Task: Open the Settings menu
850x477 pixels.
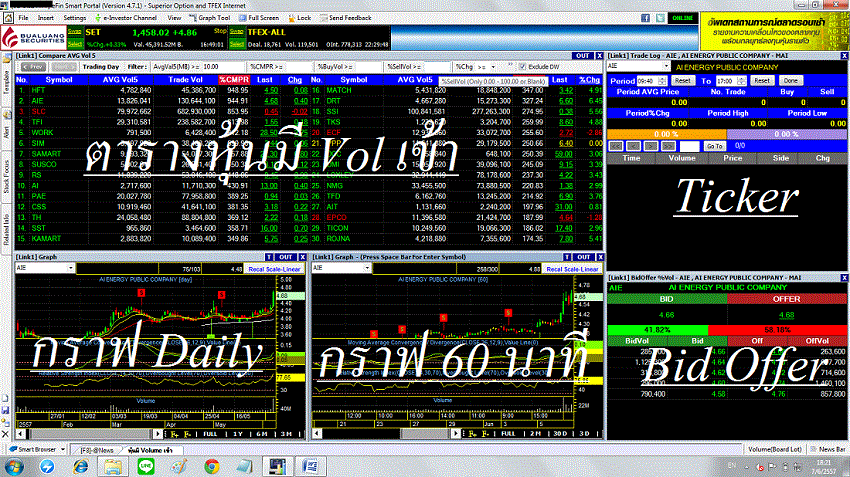Action: [75, 18]
